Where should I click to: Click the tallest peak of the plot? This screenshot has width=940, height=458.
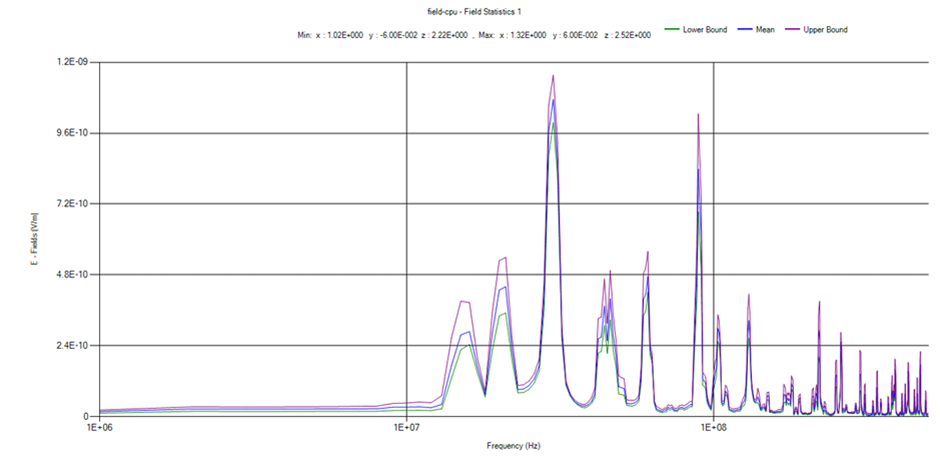pyautogui.click(x=553, y=76)
